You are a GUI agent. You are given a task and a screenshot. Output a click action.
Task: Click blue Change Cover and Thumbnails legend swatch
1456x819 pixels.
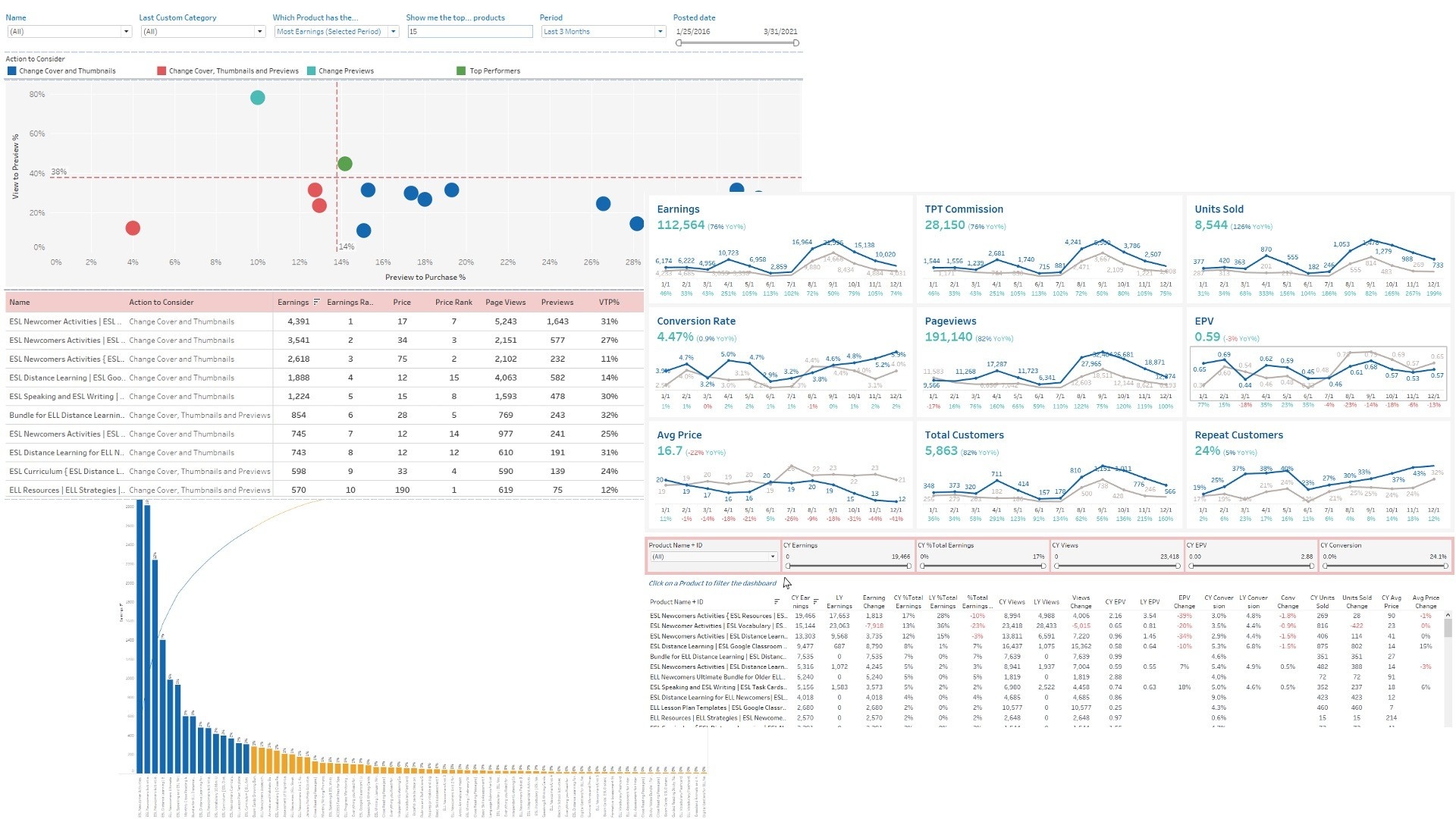tap(12, 71)
